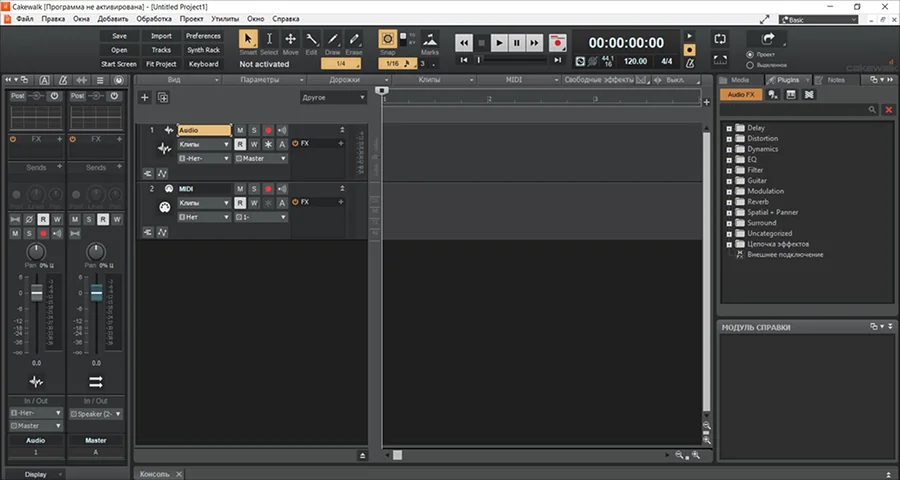Solo the MIDI track
900x480 pixels.
(254, 189)
